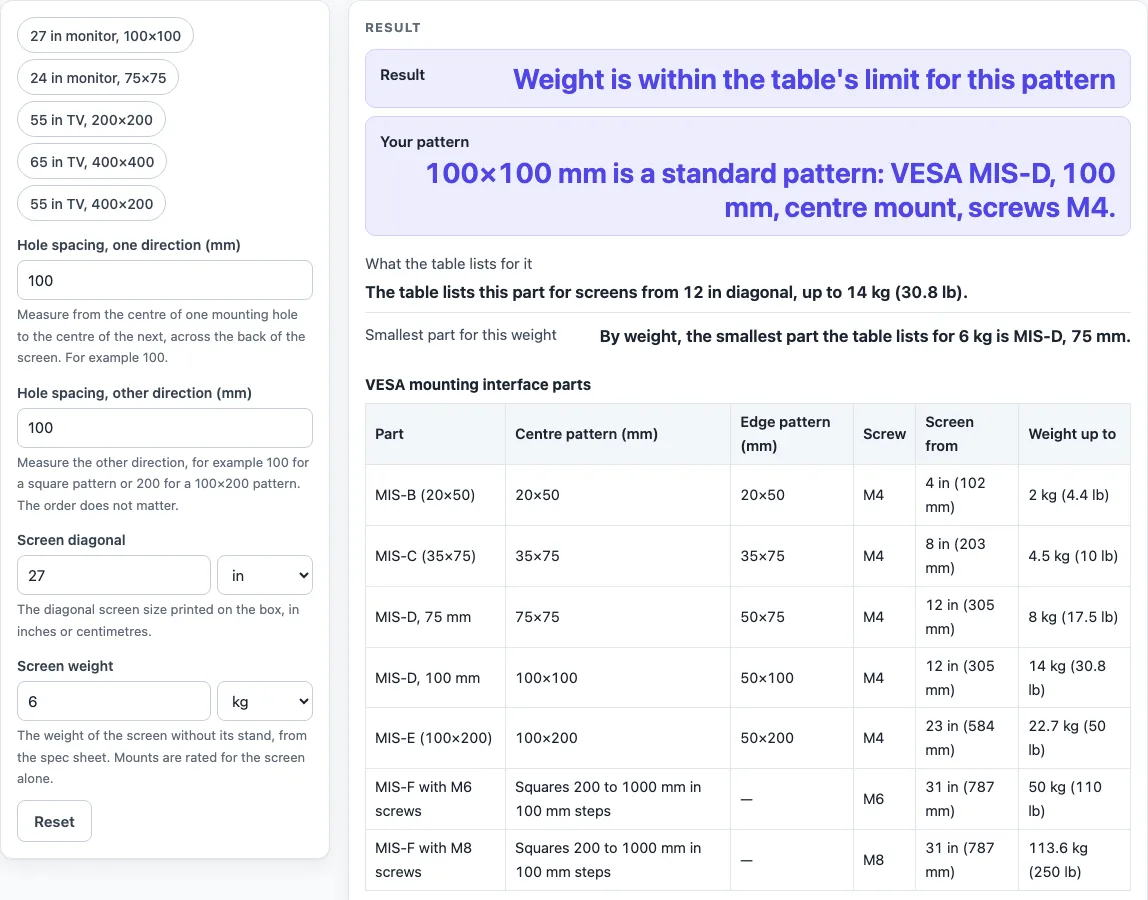The height and width of the screenshot is (900, 1148).
Task: Click the '113.6 kg (250 lb)' weight cell
Action: pyautogui.click(x=1074, y=860)
